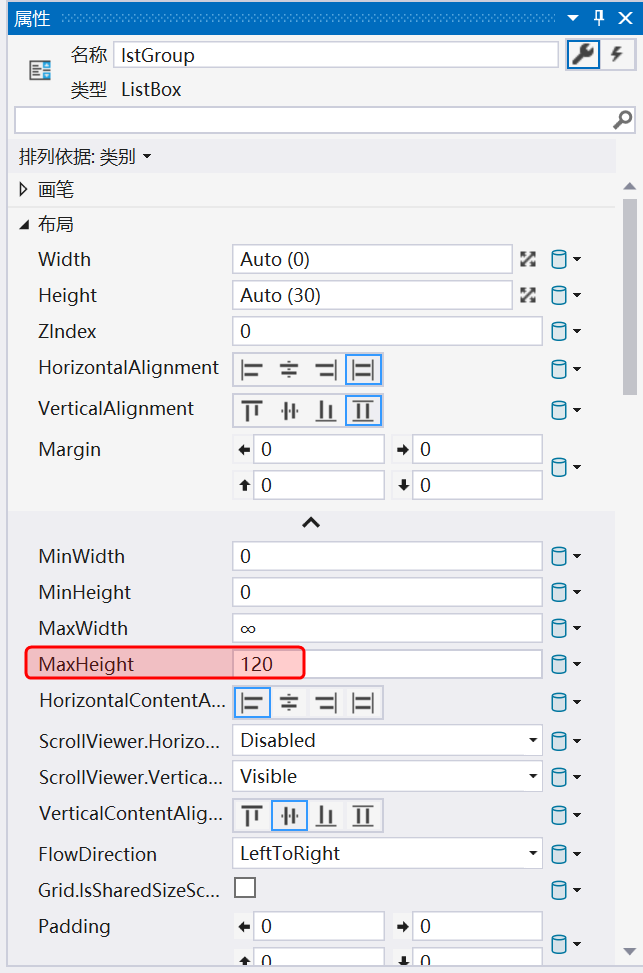Expand the 画笔 category

click(x=25, y=190)
